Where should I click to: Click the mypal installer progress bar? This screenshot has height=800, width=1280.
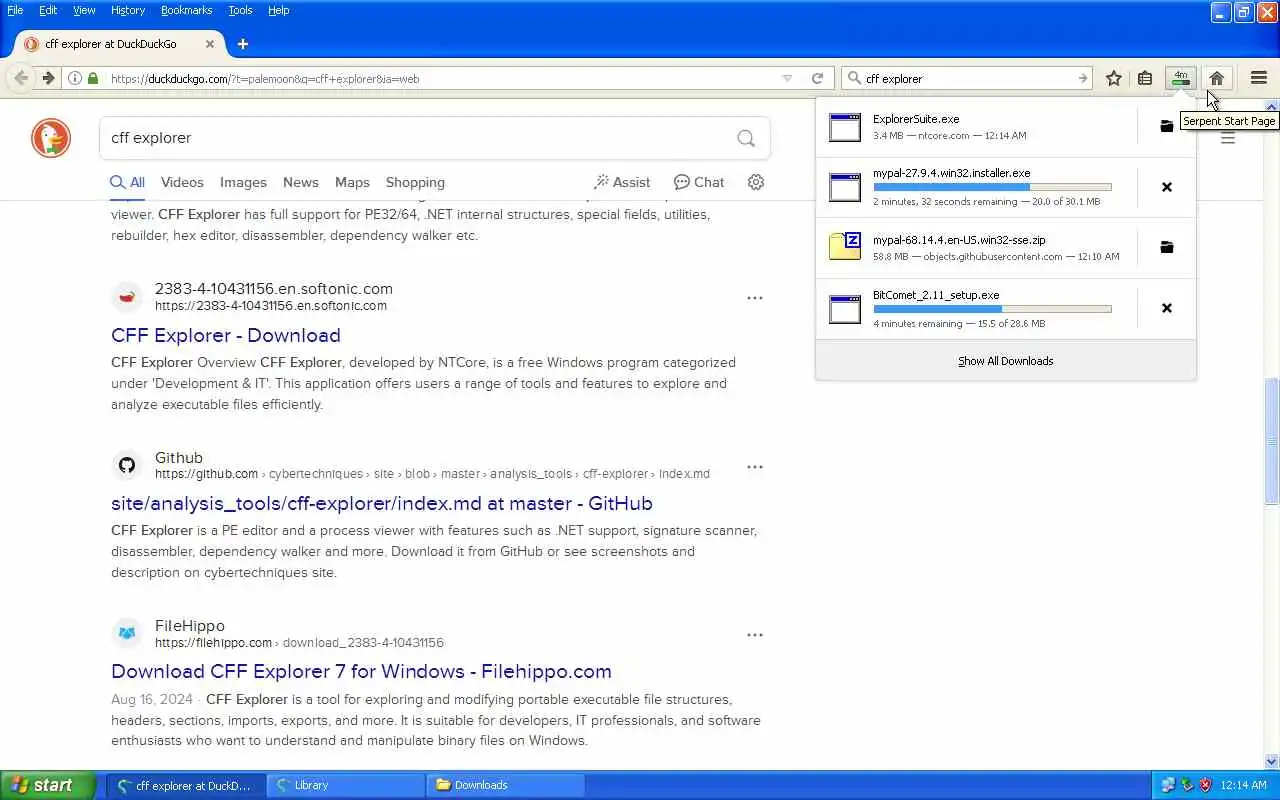click(992, 187)
